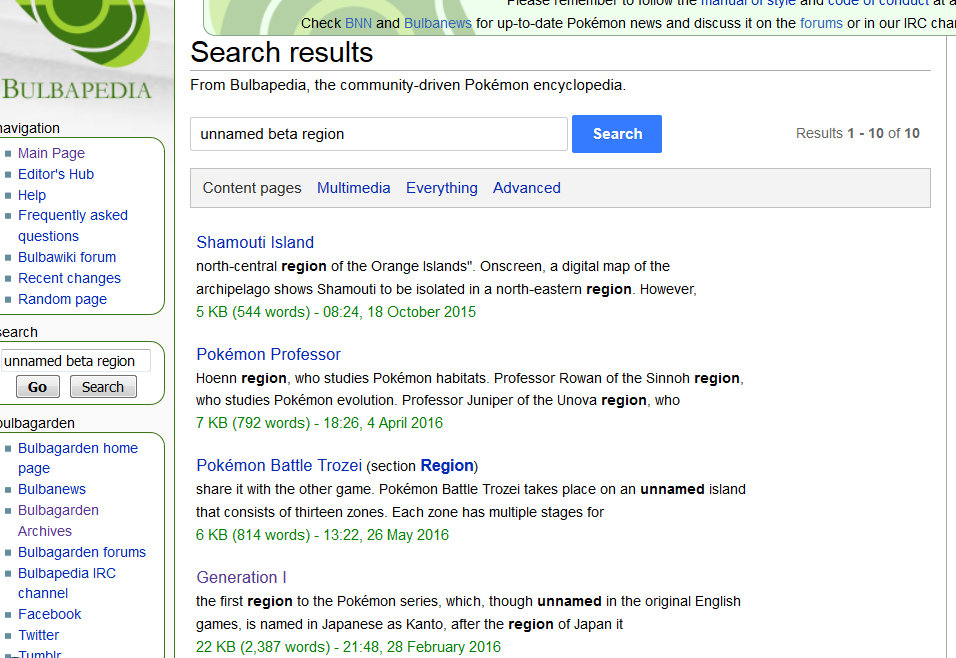This screenshot has height=658, width=956.
Task: Click BNN link in site notice
Action: [x=358, y=23]
